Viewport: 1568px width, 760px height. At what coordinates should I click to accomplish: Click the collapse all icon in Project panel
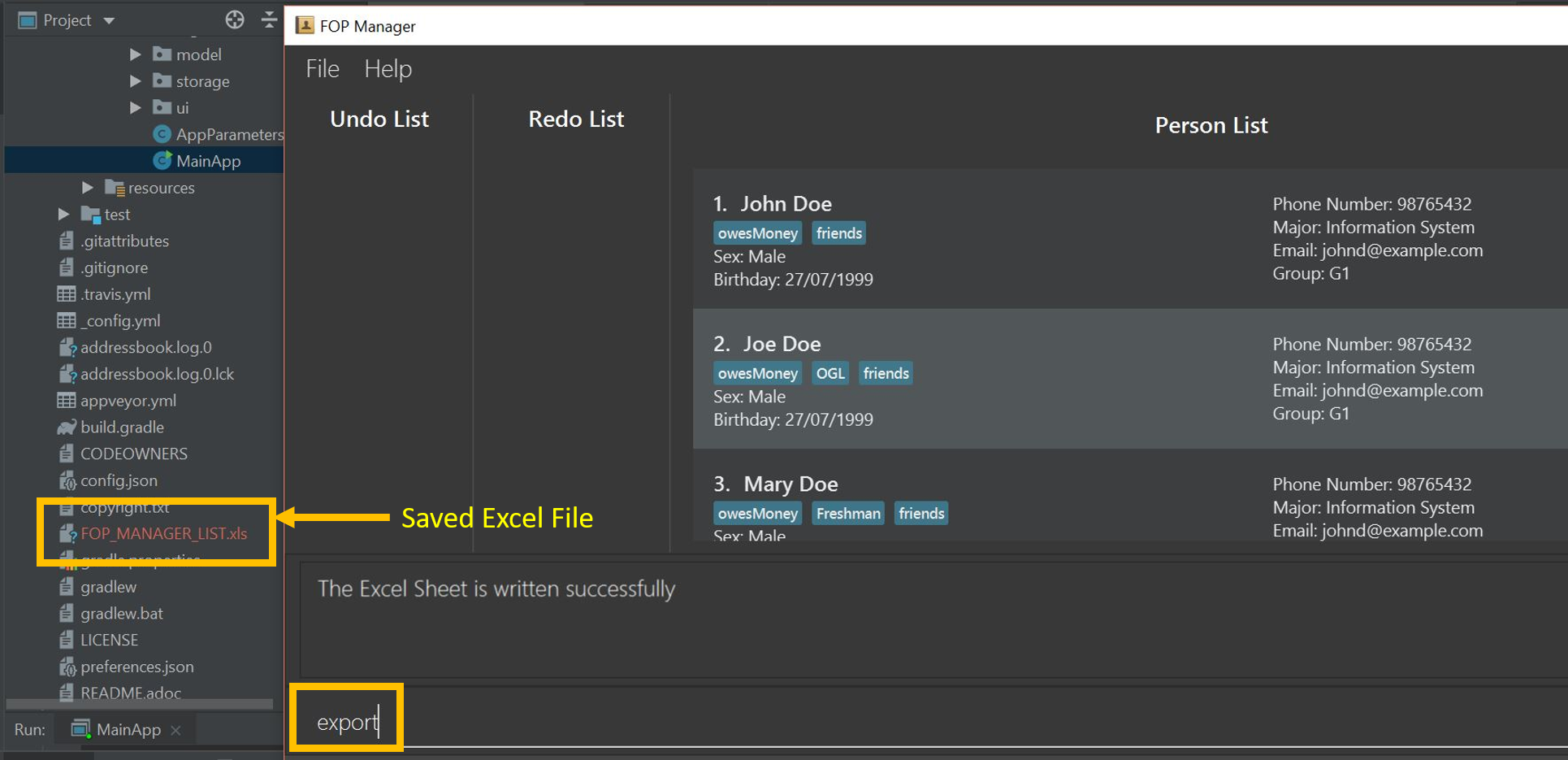pos(269,20)
